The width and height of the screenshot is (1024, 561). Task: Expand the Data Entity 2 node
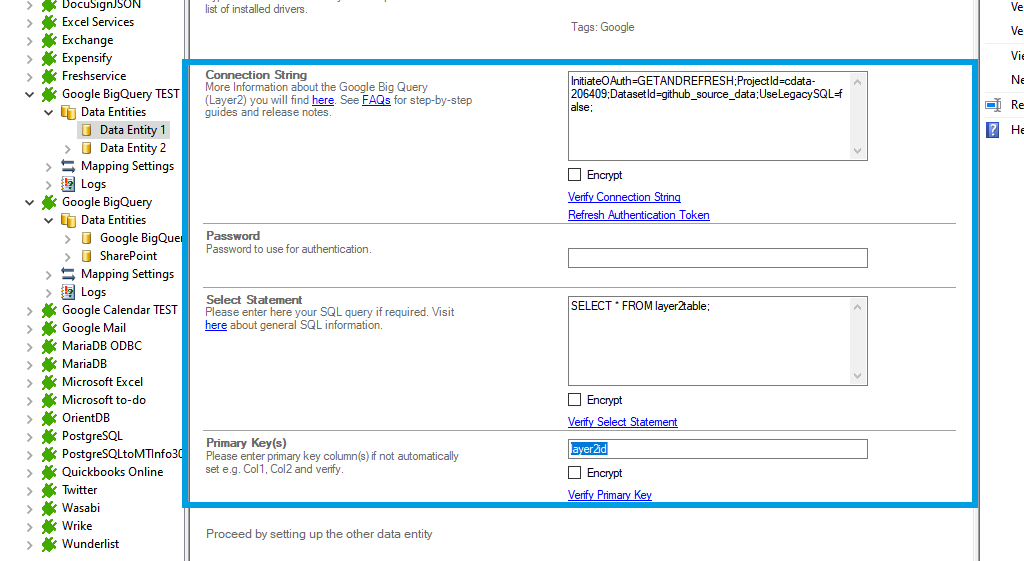(67, 149)
